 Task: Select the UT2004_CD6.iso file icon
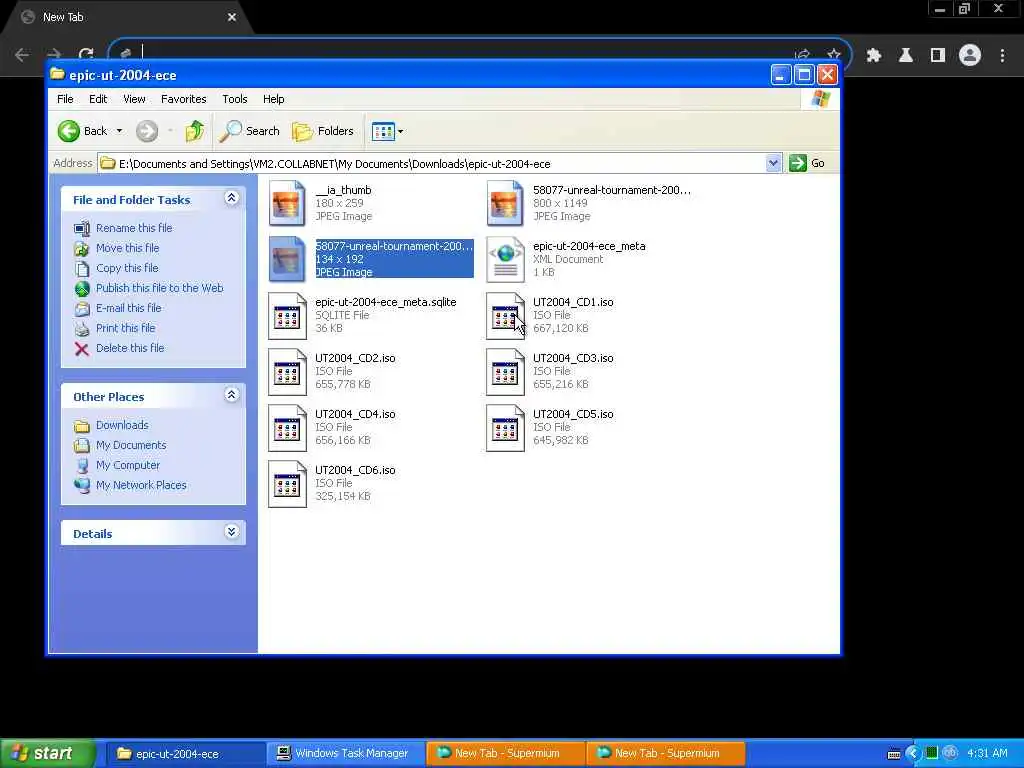[287, 484]
